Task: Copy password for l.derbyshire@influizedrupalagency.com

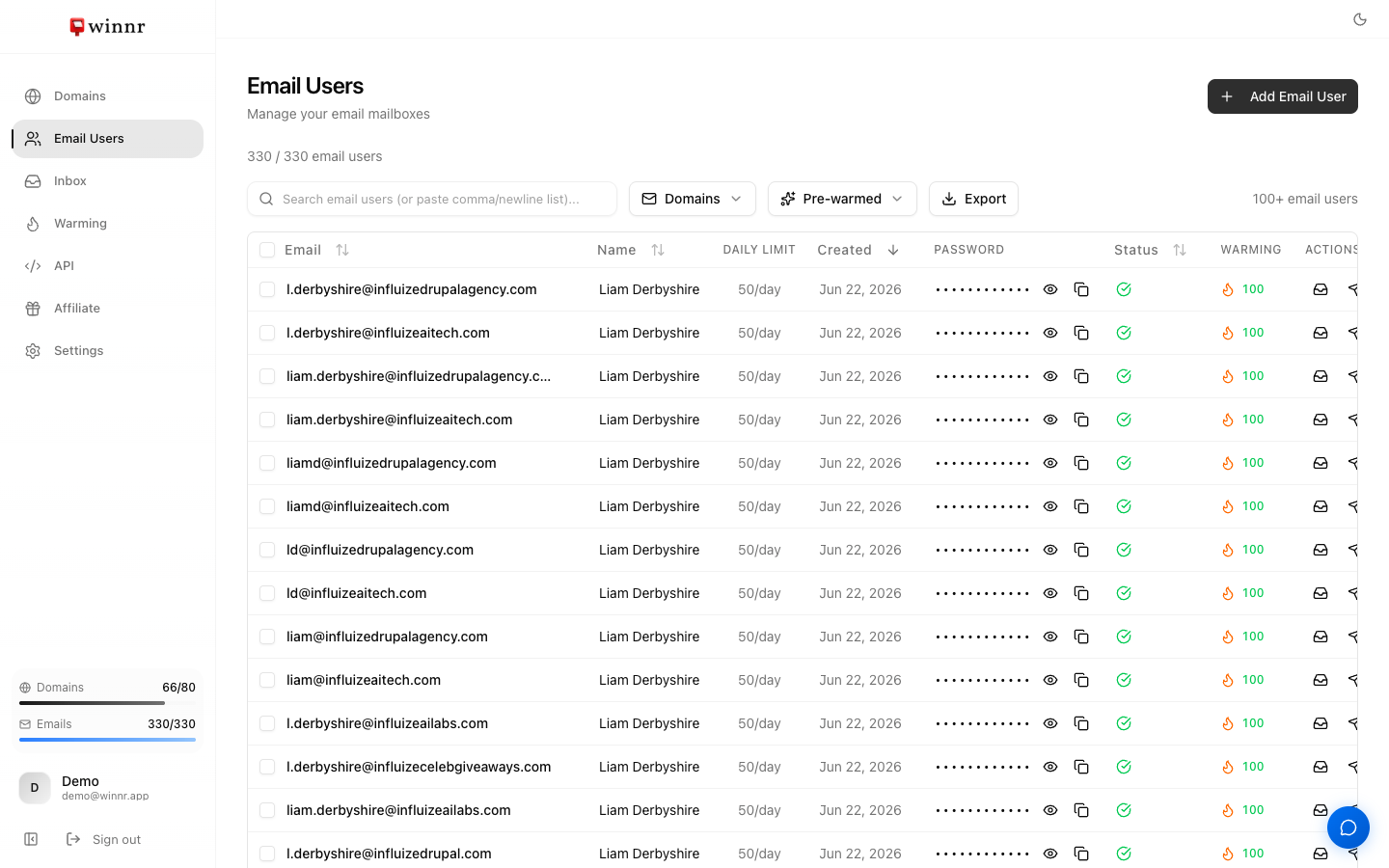Action: [1081, 289]
